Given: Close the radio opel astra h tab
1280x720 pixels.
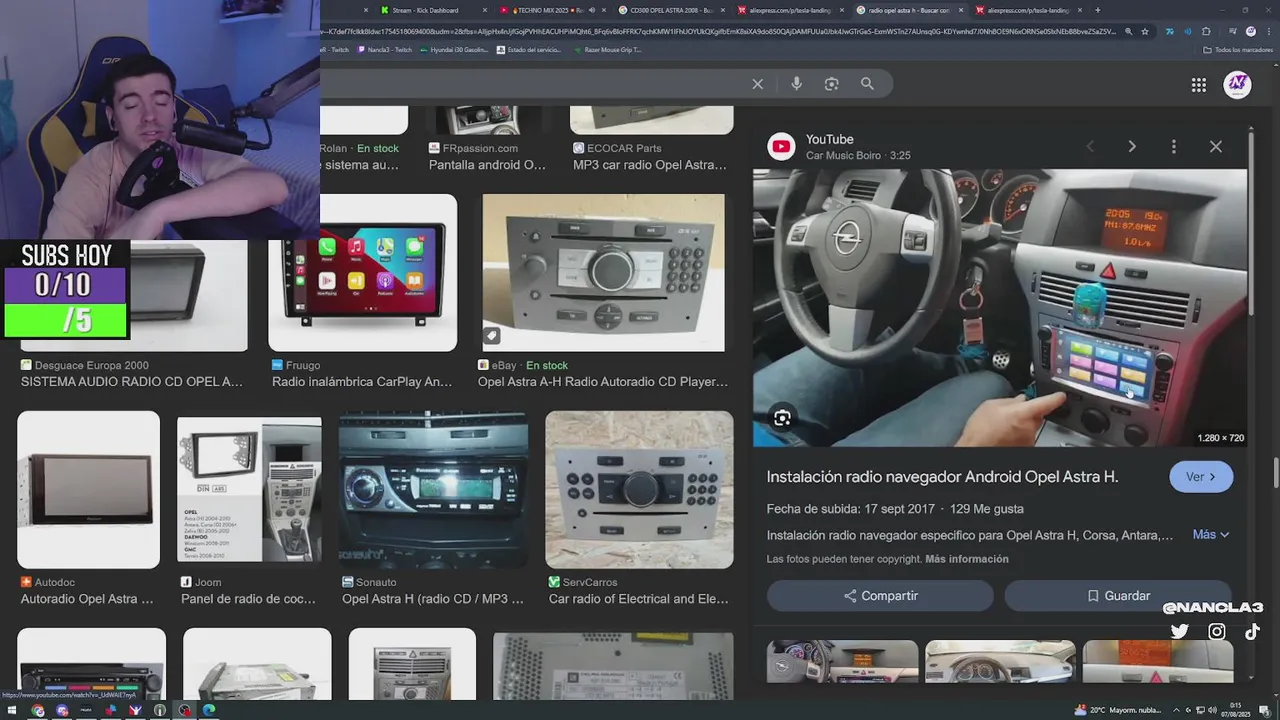Looking at the screenshot, I should [x=961, y=10].
